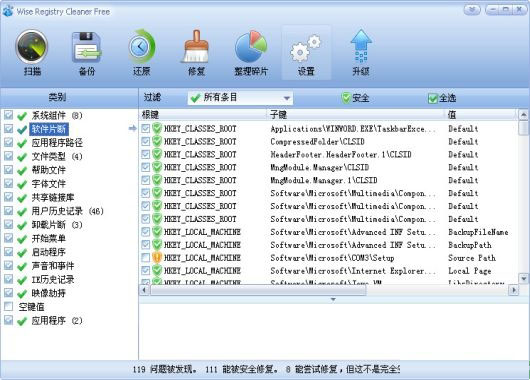Expand the details pane via bottom arrow
This screenshot has height=380, width=530.
(333, 300)
